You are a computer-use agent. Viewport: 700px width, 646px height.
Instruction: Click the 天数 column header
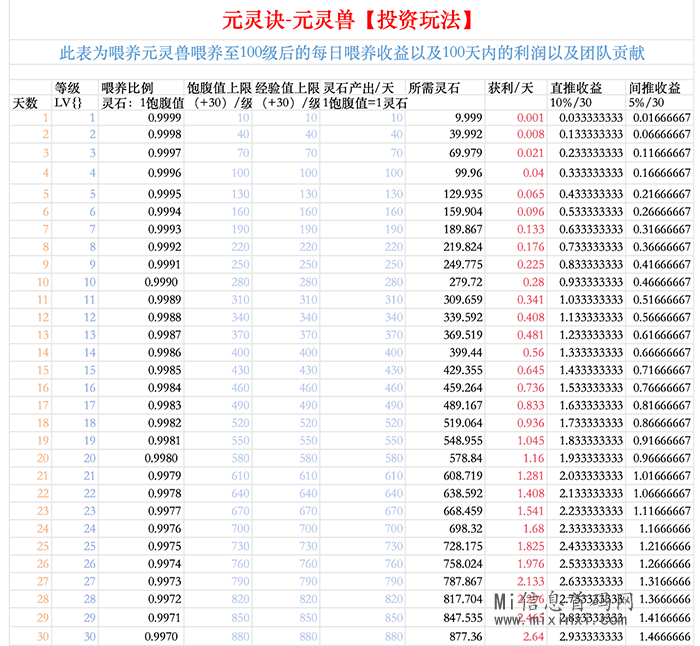coord(25,102)
